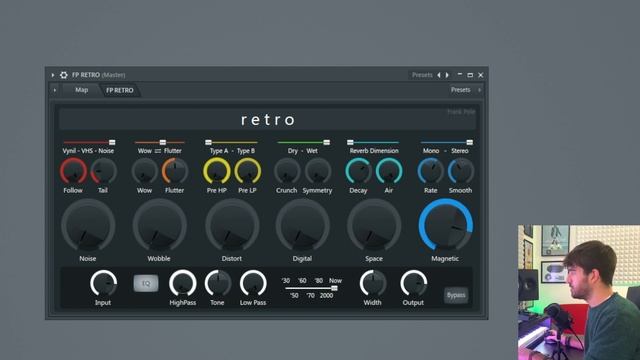Viewport: 640px width, 360px height.
Task: Select the '70 era label
Action: (x=311, y=296)
